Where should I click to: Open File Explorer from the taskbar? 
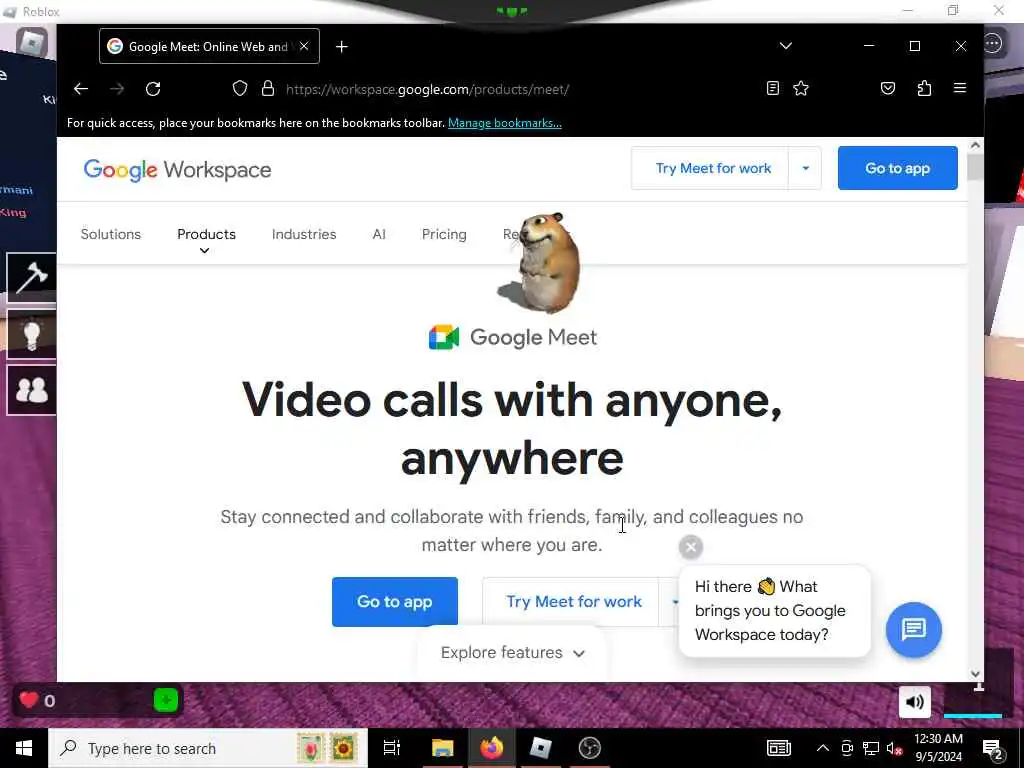442,748
